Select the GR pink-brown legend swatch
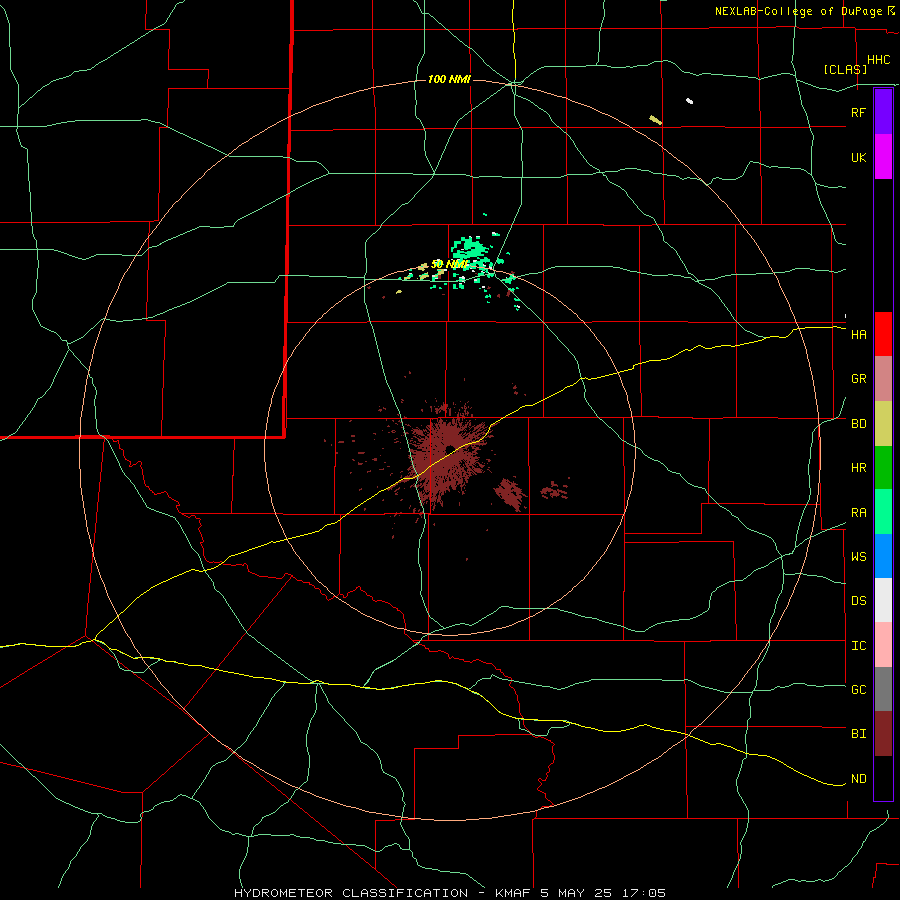This screenshot has height=900, width=900. (x=883, y=379)
